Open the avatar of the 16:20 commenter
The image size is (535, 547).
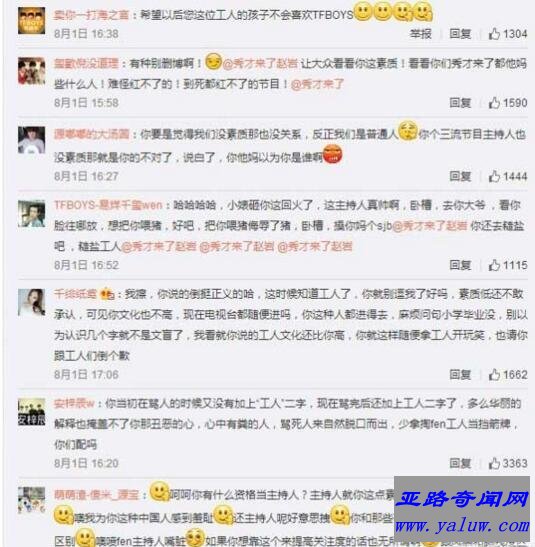31,412
